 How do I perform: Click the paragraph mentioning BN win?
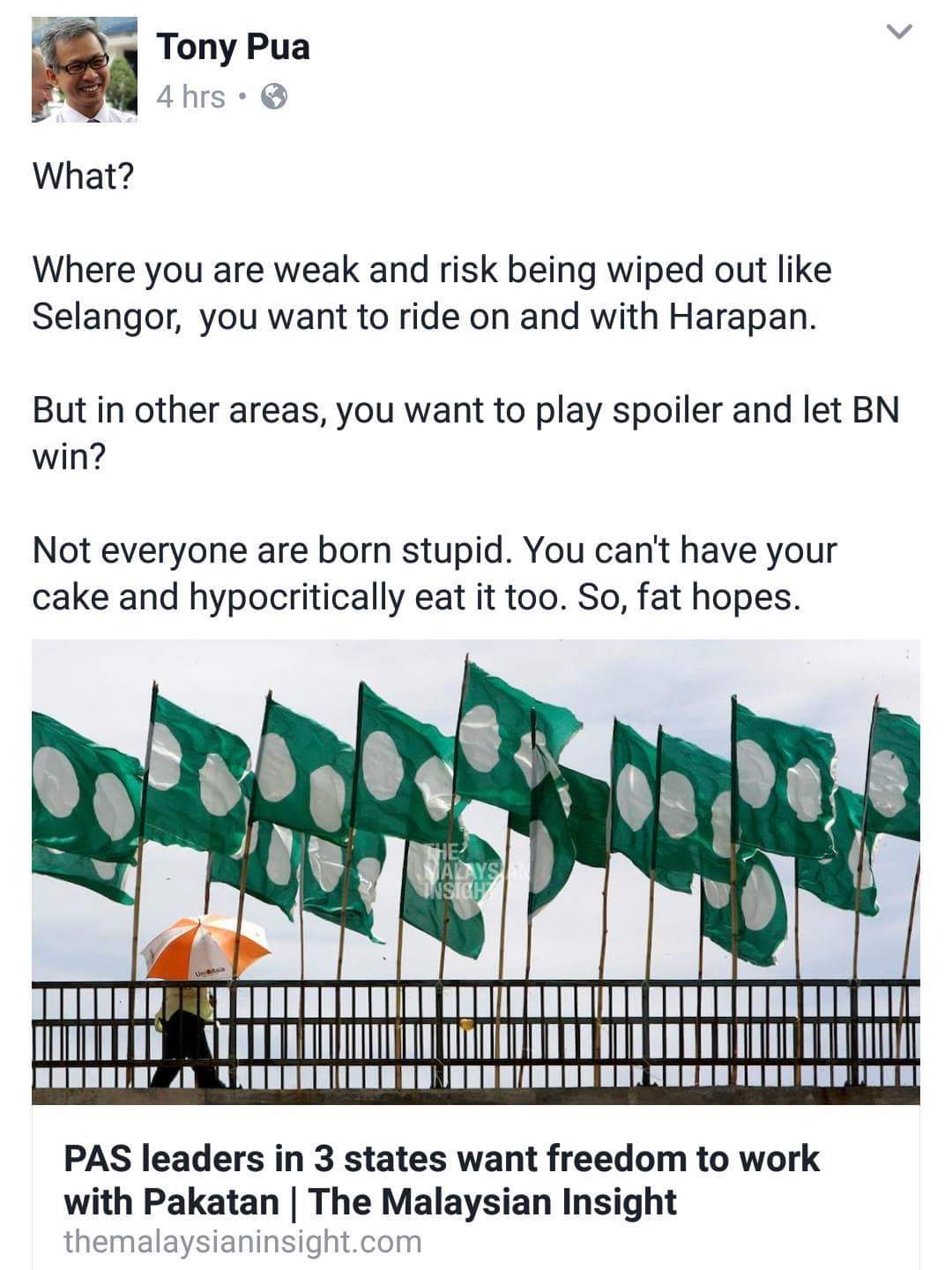465,433
